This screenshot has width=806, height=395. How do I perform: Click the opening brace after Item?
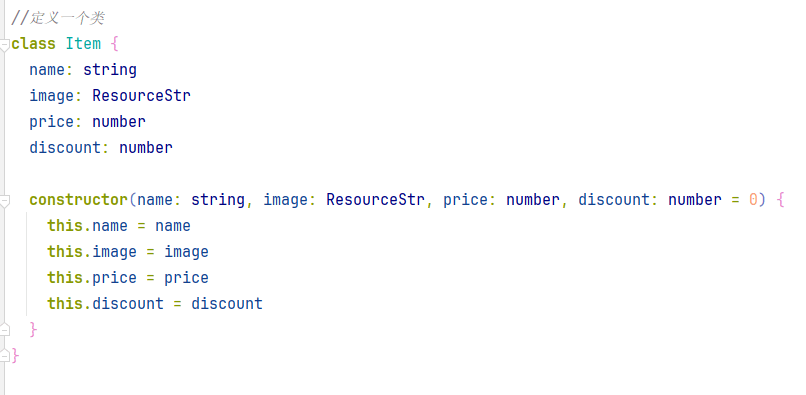click(115, 45)
